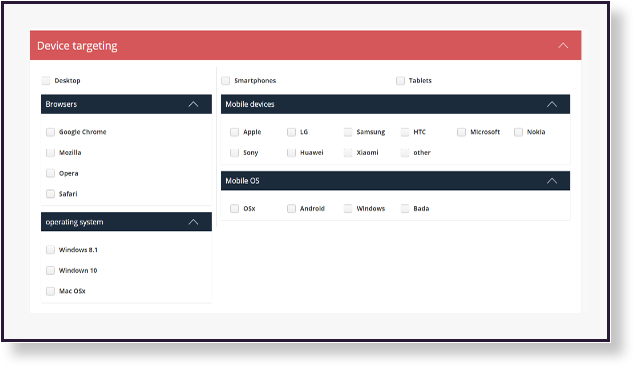Collapse the Mobile OS panel chevron
The height and width of the screenshot is (366, 634).
[x=552, y=181]
